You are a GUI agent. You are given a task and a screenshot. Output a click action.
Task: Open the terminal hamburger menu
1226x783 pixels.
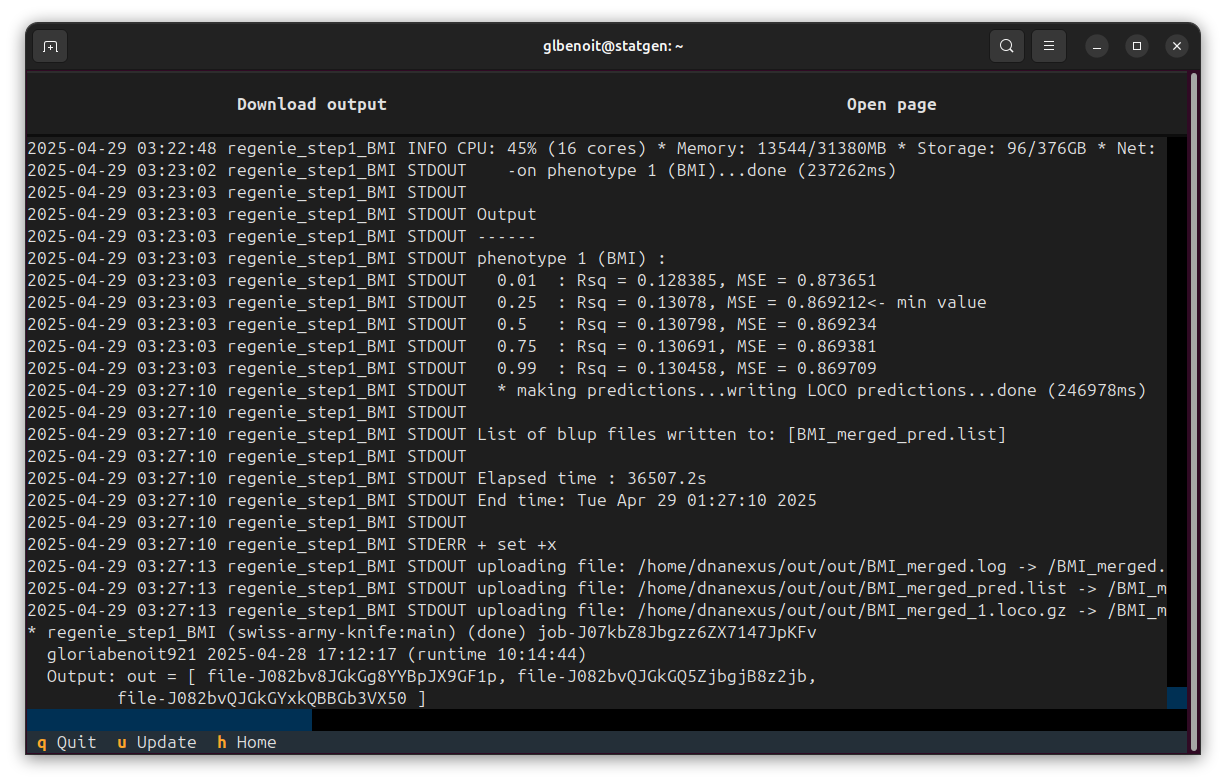click(1049, 46)
